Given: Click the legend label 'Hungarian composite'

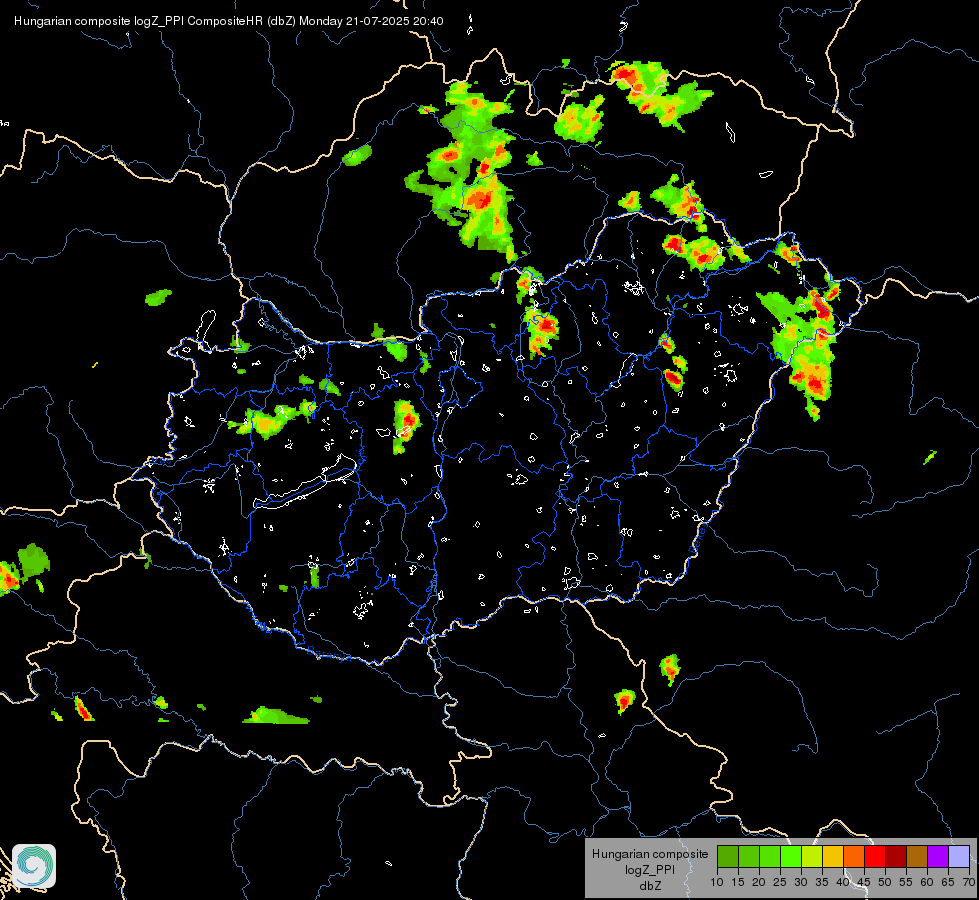Looking at the screenshot, I should (650, 854).
